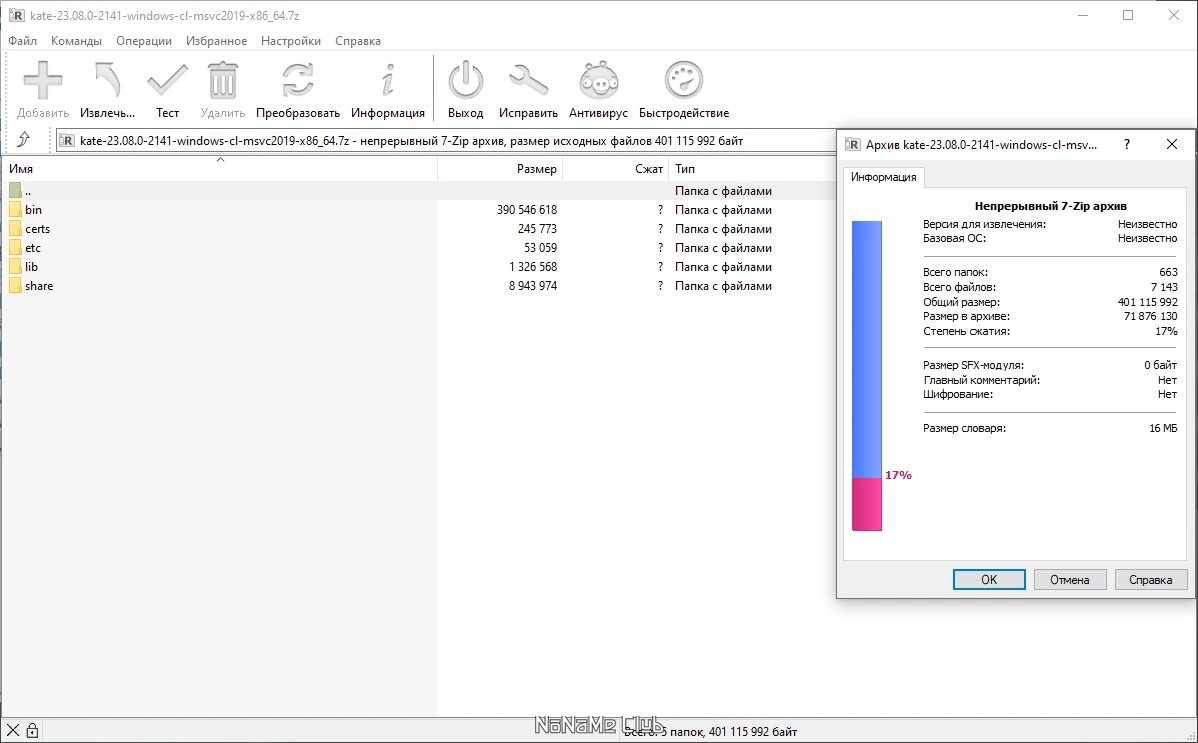Screen dimensions: 1198x743
Task: Click the etc folder icon
Action: click(15, 248)
